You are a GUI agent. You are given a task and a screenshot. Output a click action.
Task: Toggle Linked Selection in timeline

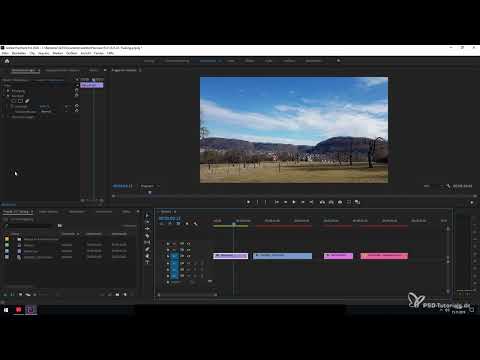(x=178, y=224)
